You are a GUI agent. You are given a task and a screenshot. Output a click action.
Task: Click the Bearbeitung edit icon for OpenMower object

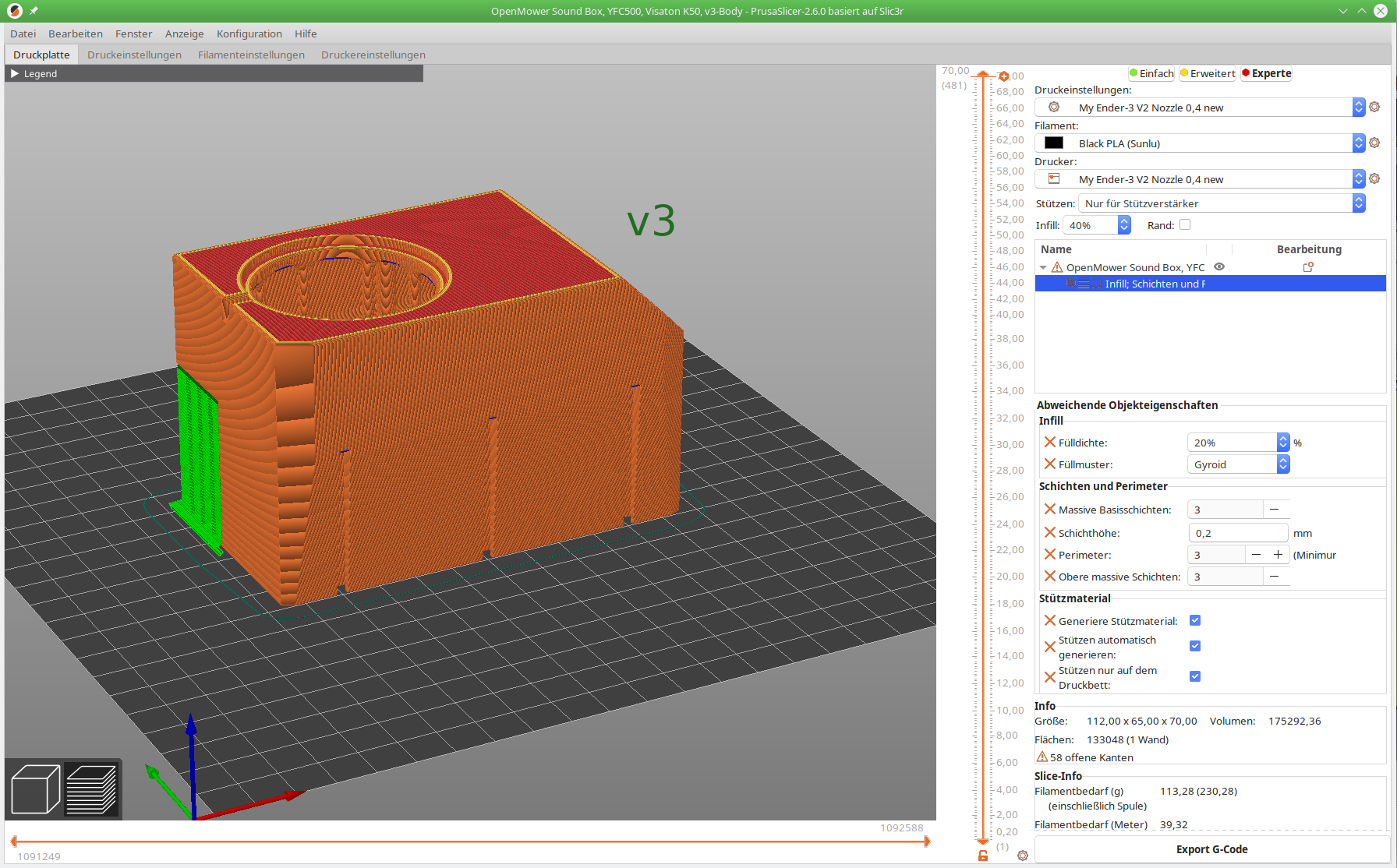pos(1308,266)
